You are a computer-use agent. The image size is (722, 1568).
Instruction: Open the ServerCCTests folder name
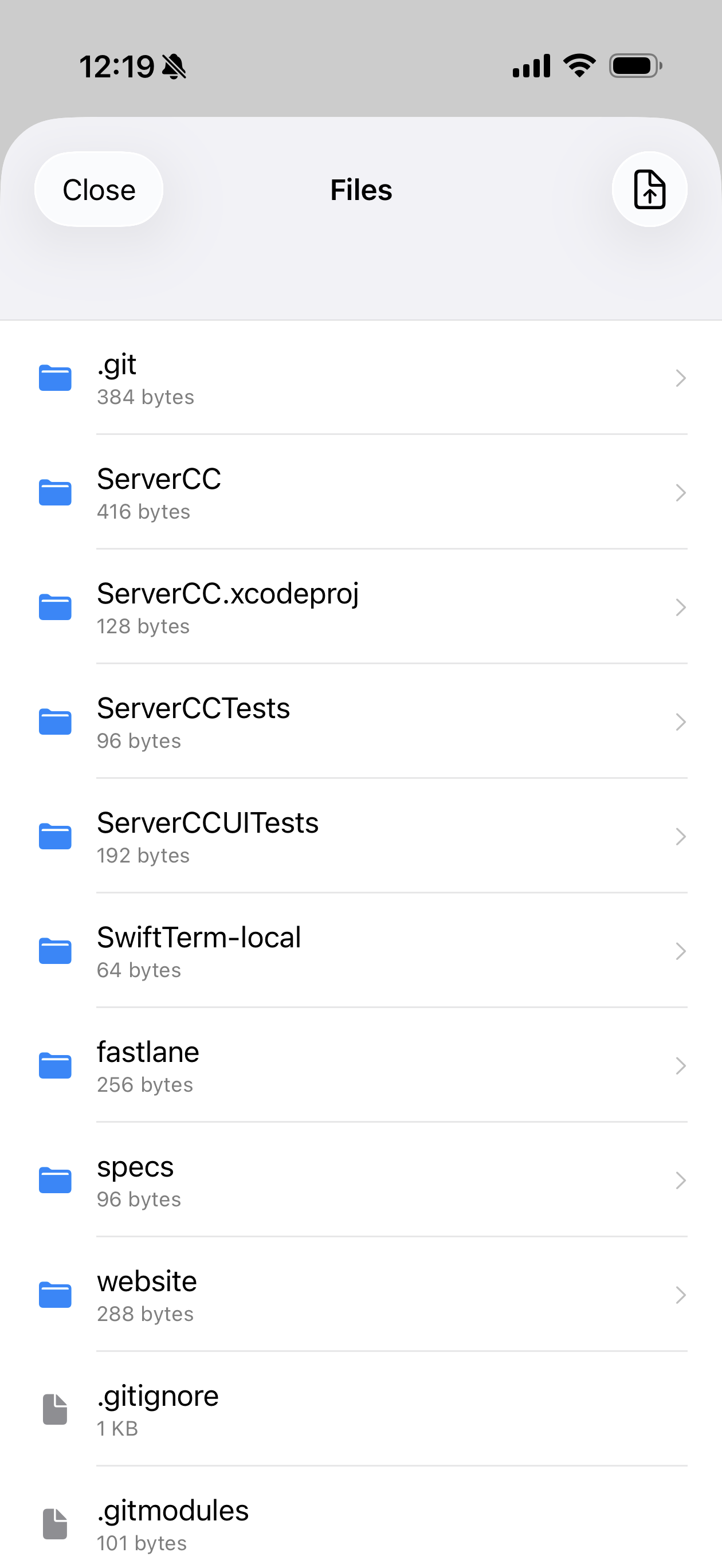point(193,708)
